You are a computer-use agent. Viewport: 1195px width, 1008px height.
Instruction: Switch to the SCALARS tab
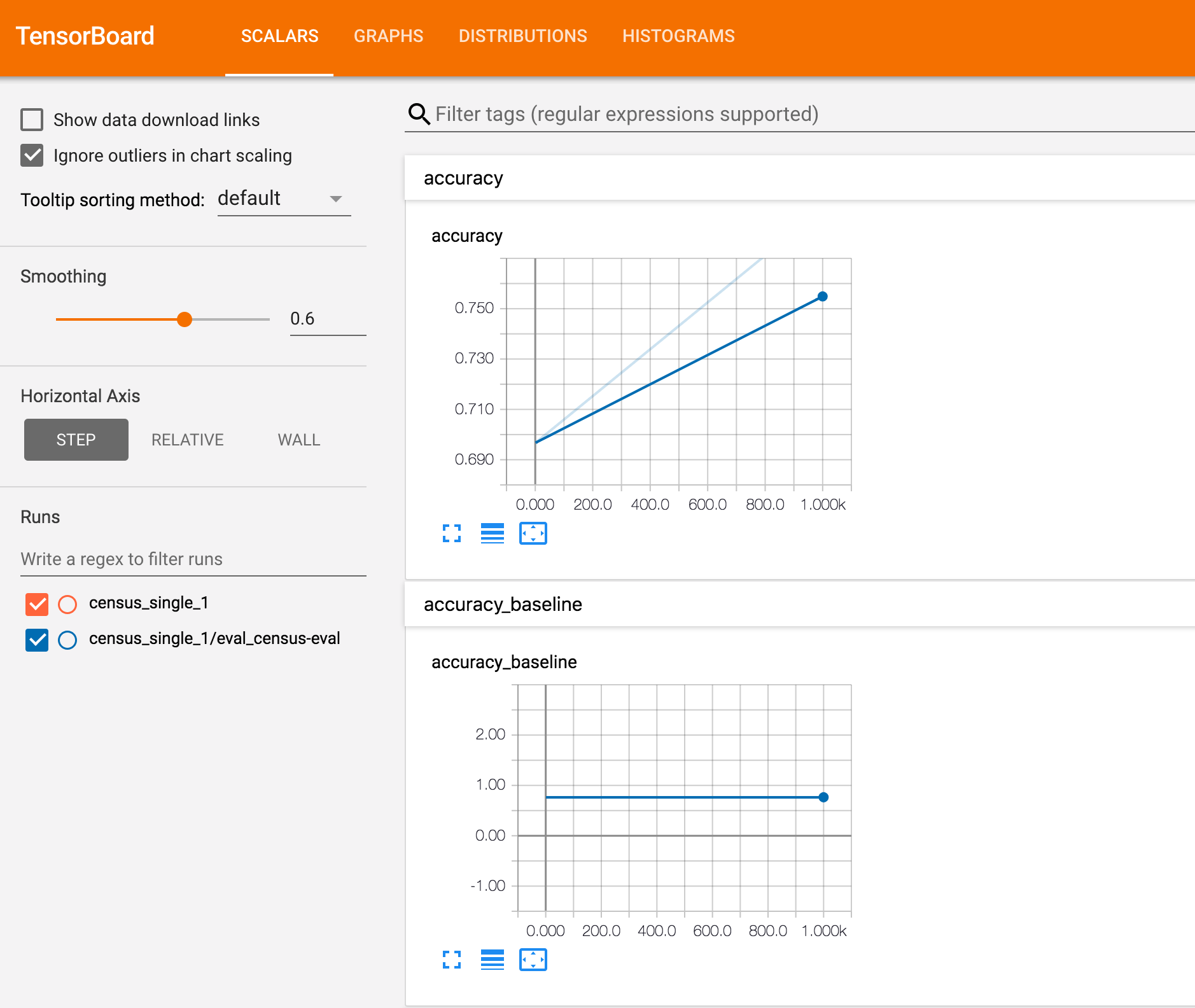279,36
